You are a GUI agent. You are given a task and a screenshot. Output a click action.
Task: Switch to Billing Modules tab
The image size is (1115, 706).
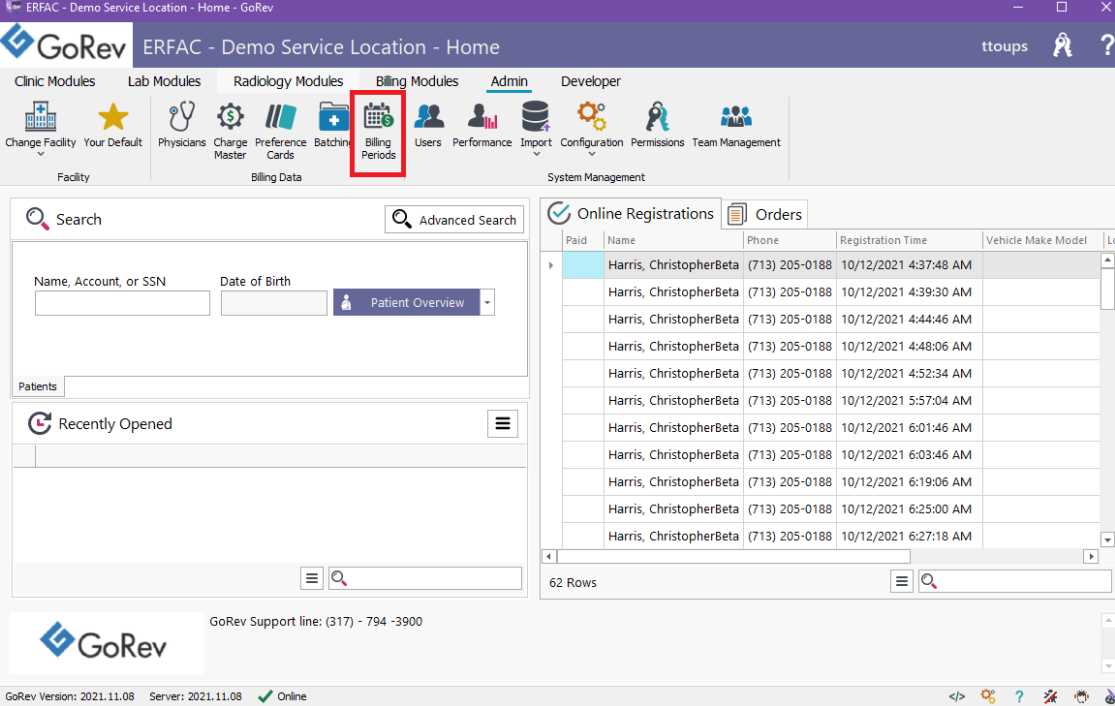417,81
